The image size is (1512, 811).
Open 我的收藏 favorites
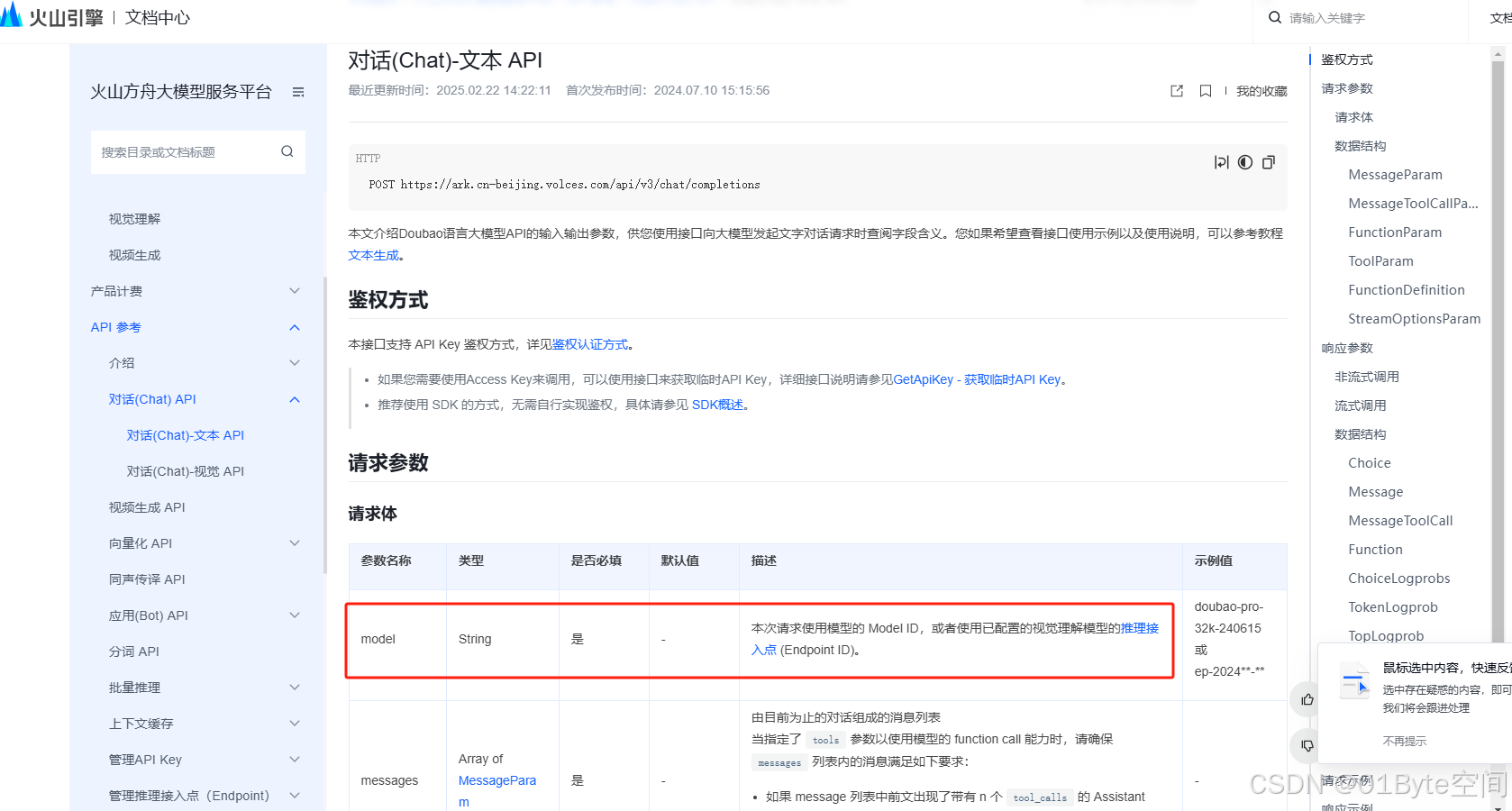pyautogui.click(x=1262, y=91)
